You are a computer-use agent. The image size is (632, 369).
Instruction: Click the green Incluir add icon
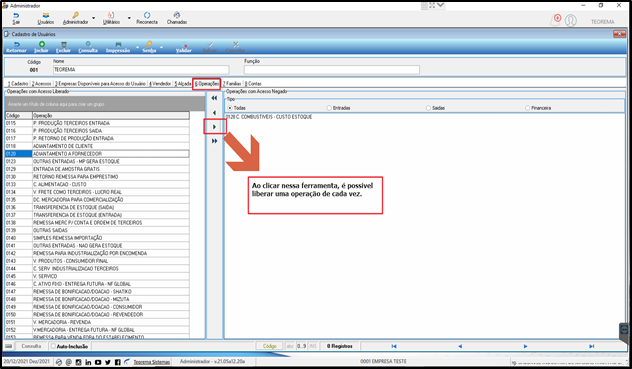(42, 44)
